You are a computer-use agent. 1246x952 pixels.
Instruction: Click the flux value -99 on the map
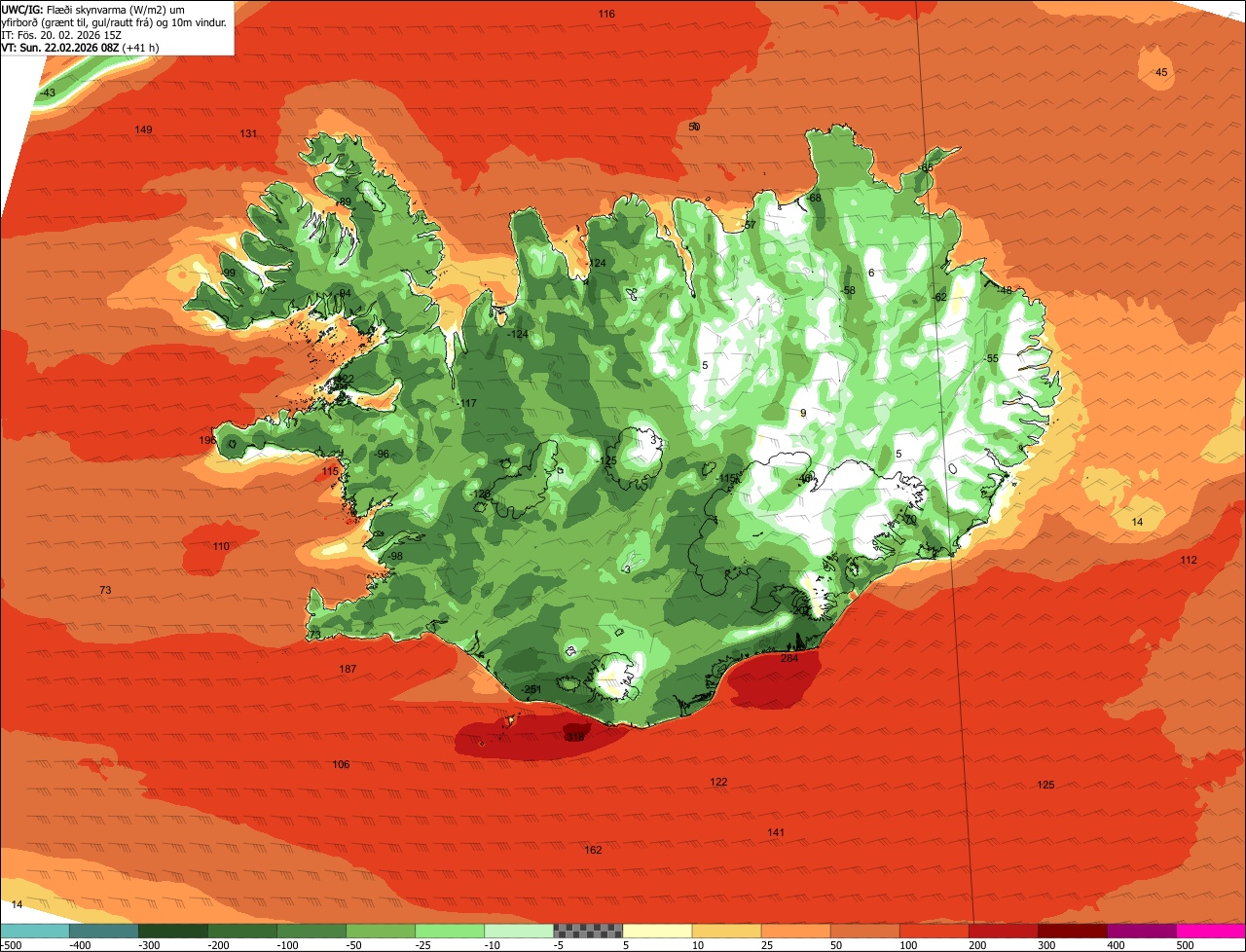tap(228, 273)
